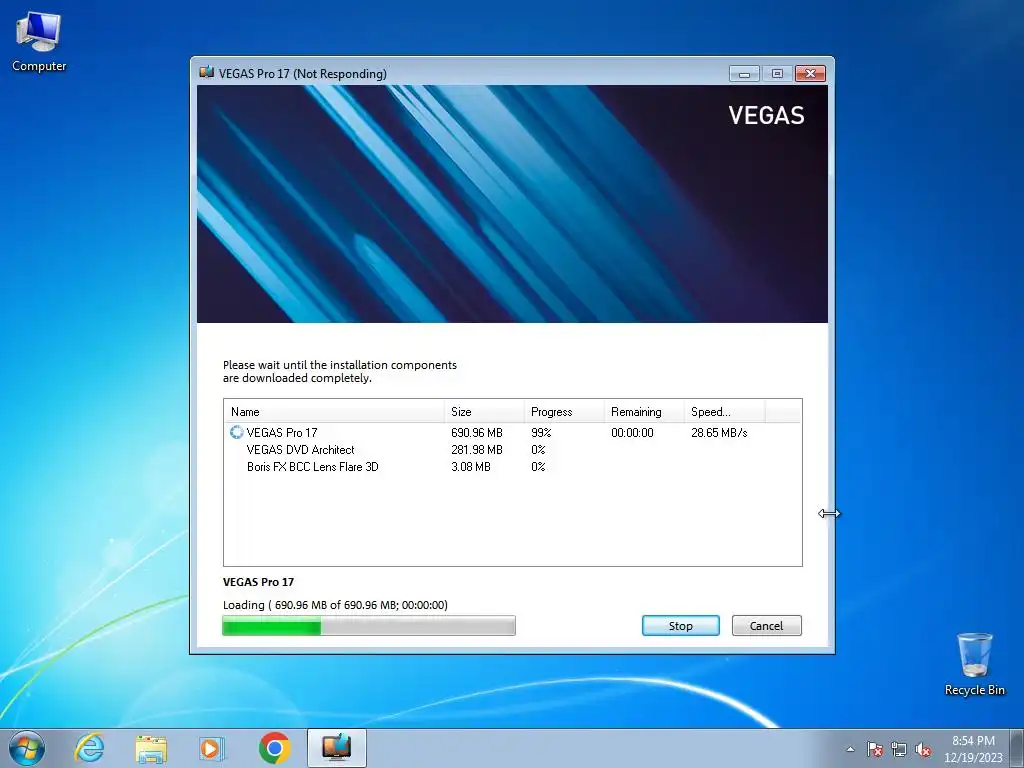
Task: Select the VEGAS DVD Architect row
Action: point(512,449)
